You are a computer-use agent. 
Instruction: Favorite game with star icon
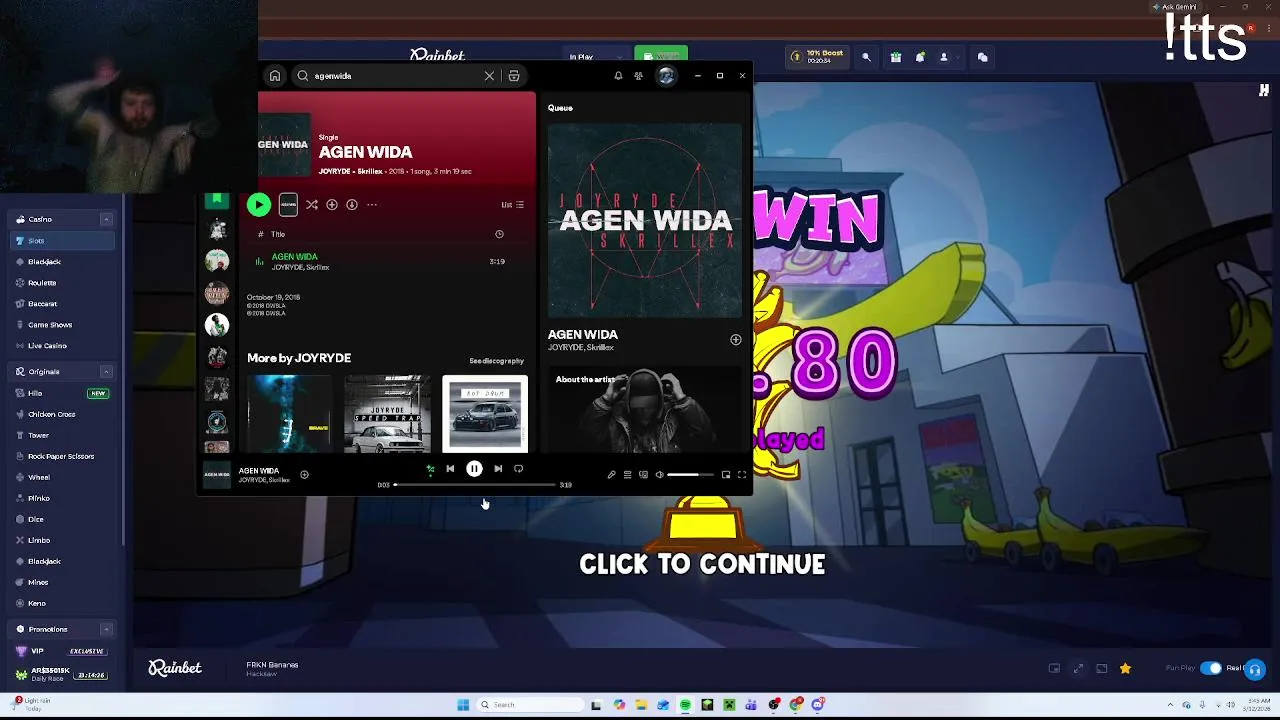pyautogui.click(x=1125, y=669)
